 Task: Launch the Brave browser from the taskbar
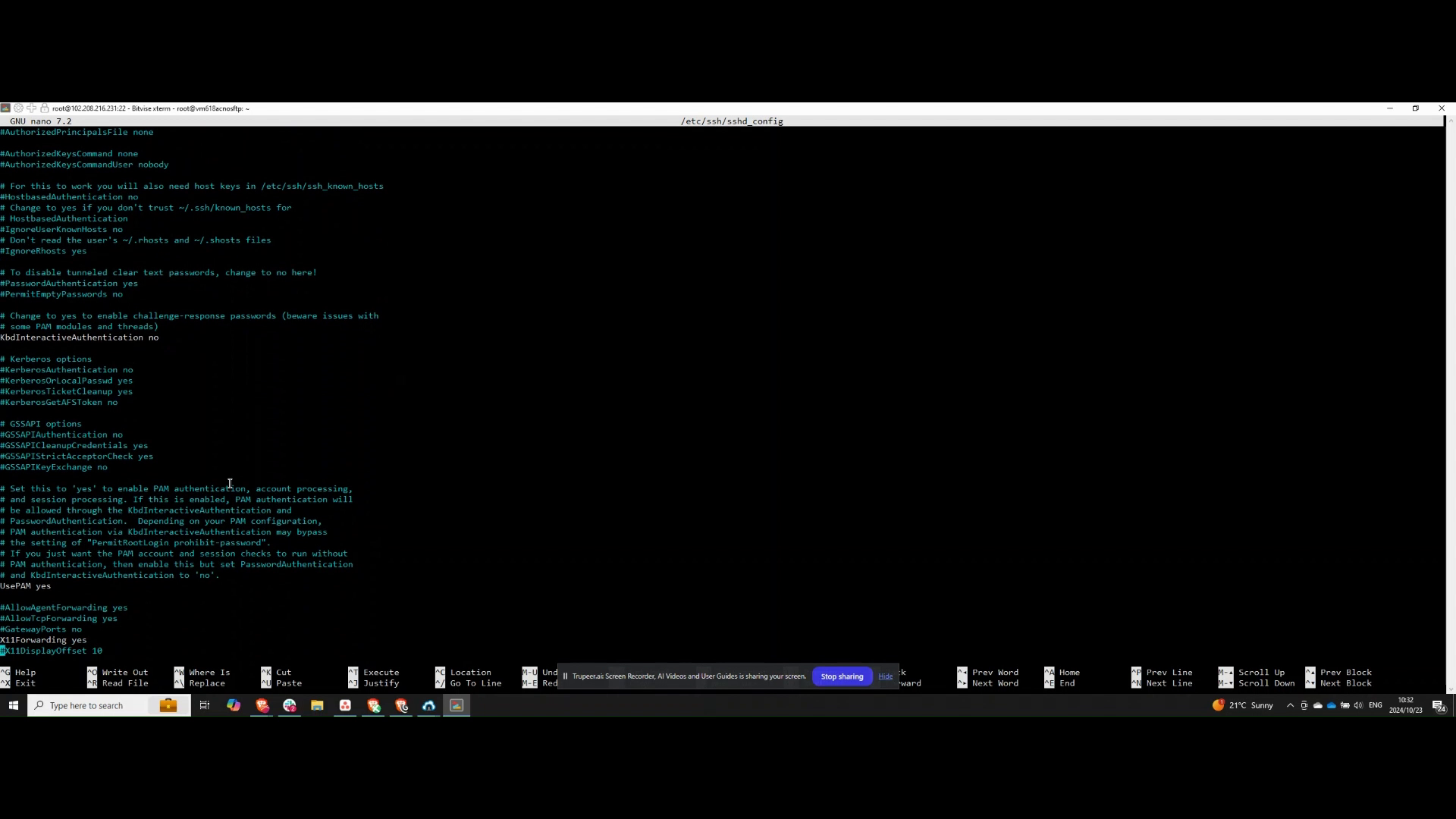[262, 705]
